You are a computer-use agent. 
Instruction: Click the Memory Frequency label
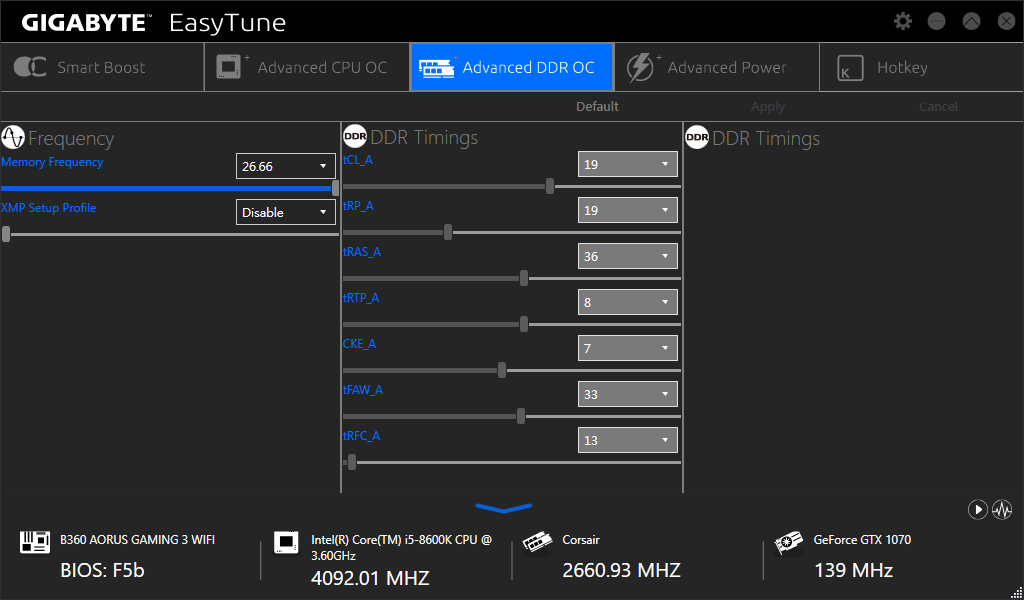pos(52,162)
